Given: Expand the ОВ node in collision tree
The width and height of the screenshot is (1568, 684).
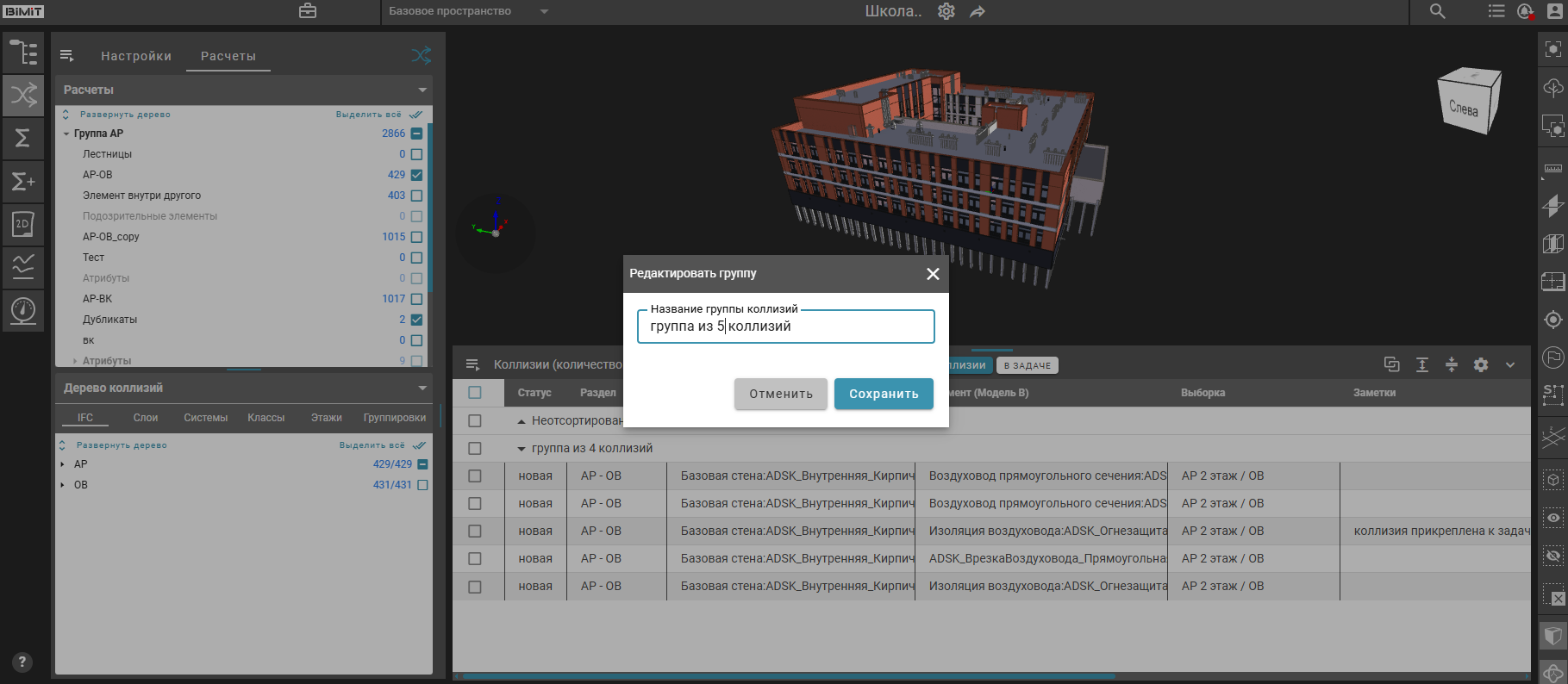Looking at the screenshot, I should [63, 485].
